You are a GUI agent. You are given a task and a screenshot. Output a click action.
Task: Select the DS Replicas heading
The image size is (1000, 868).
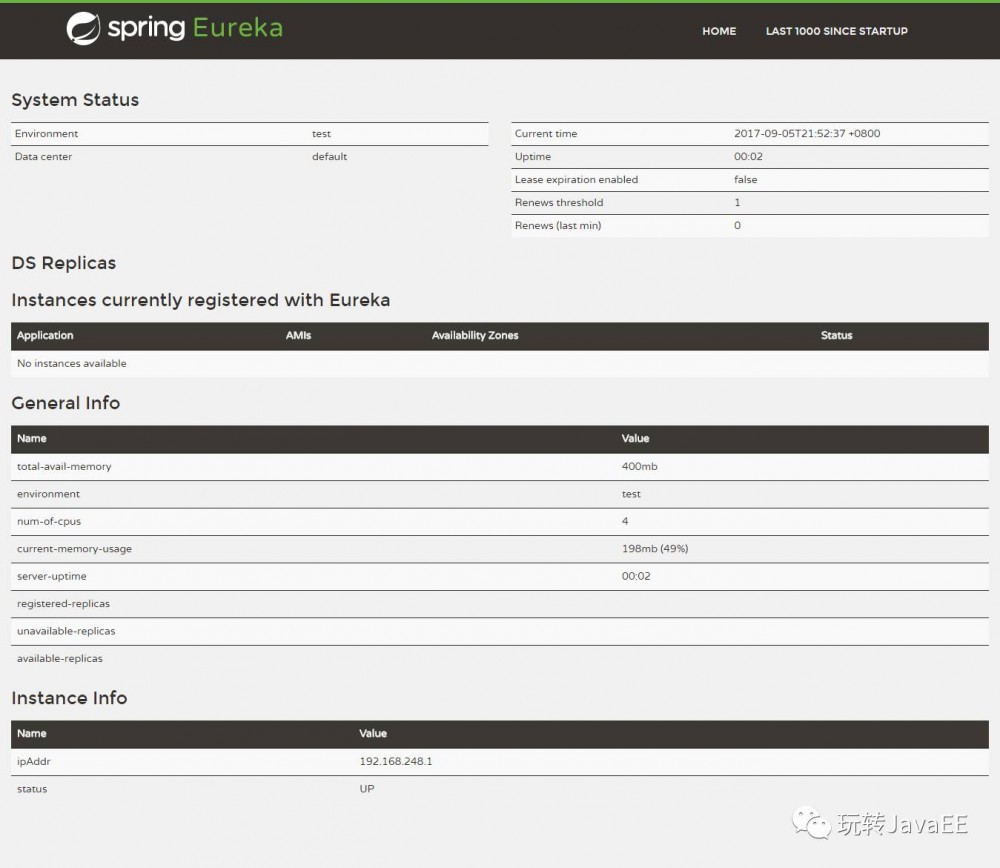point(64,263)
